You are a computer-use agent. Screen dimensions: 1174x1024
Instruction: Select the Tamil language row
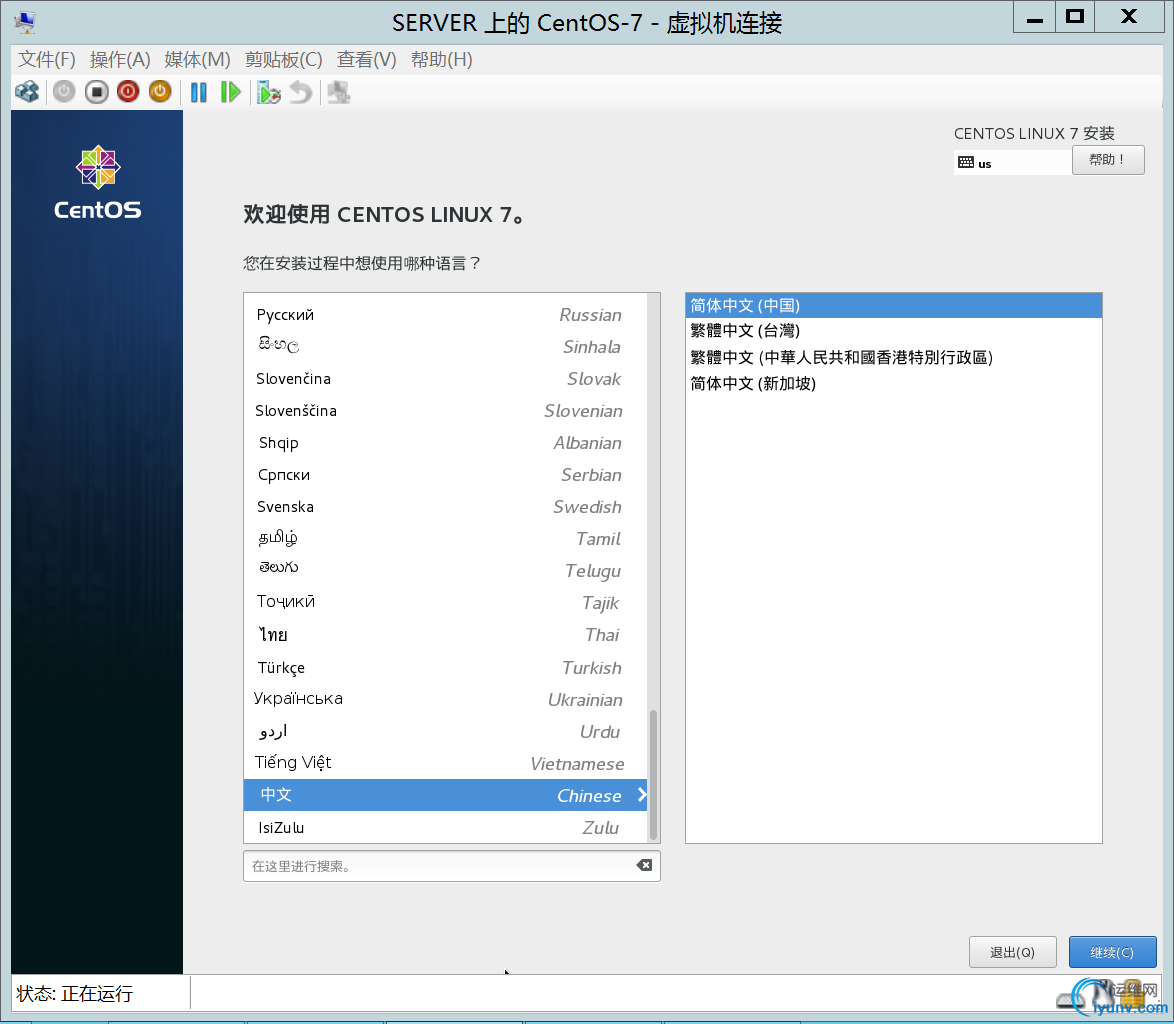coord(445,539)
